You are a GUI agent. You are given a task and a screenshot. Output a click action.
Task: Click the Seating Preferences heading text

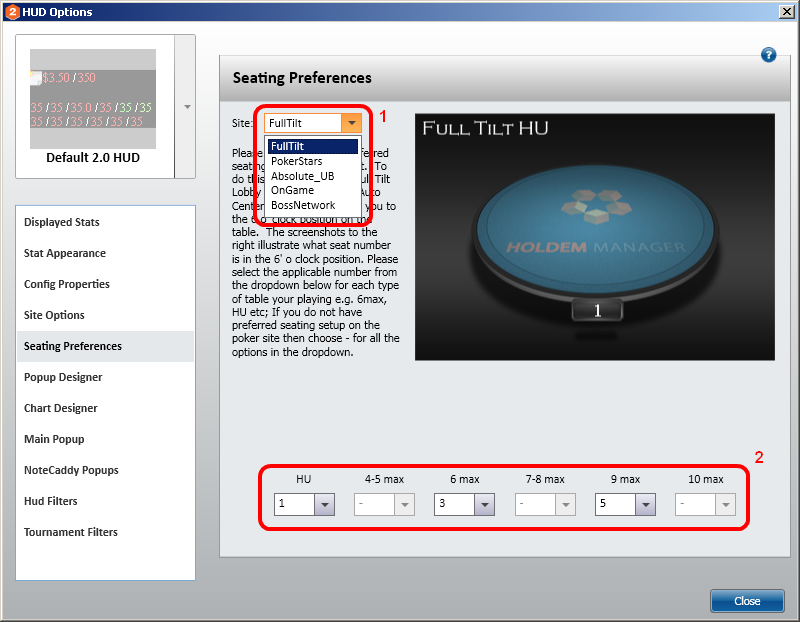(x=302, y=78)
